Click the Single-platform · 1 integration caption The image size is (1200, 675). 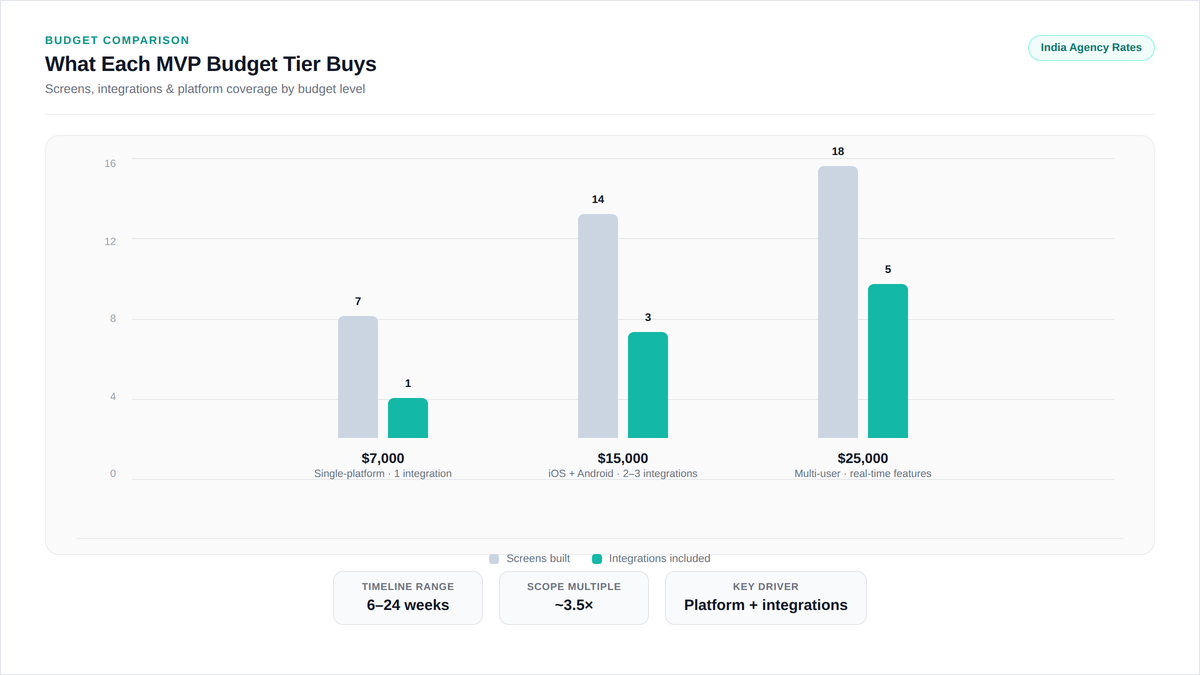383,474
